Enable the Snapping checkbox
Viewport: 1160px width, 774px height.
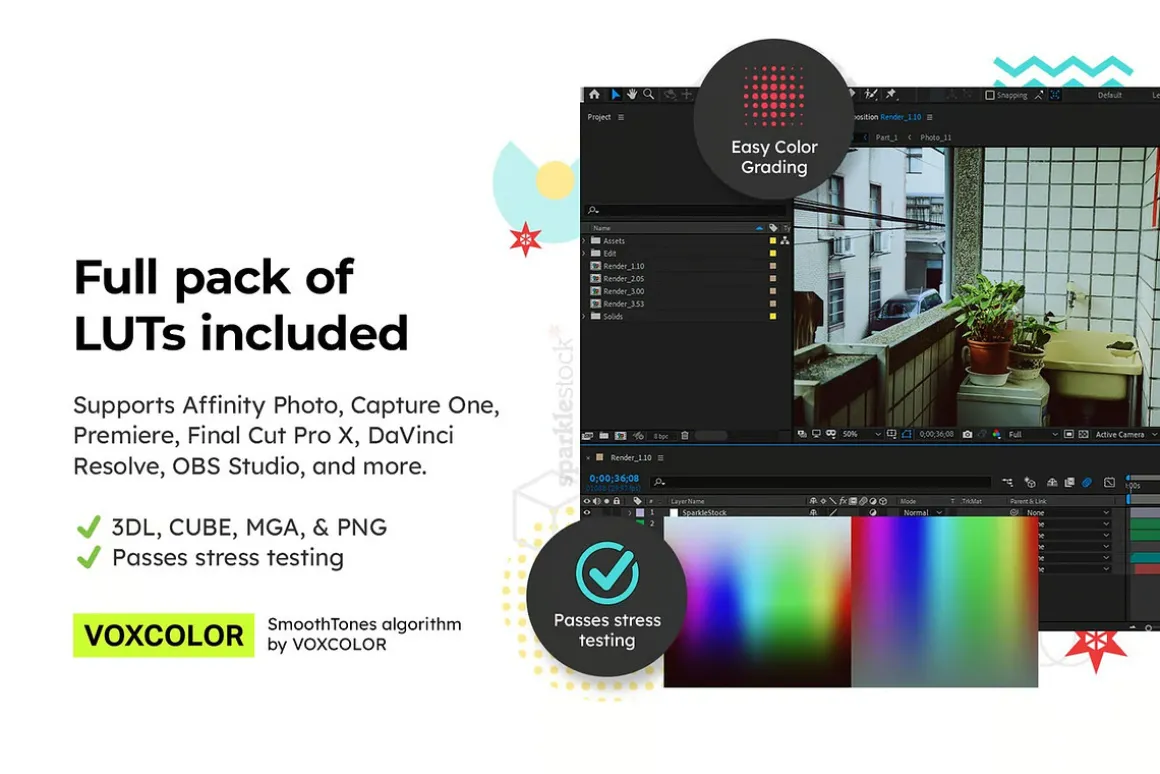click(989, 95)
